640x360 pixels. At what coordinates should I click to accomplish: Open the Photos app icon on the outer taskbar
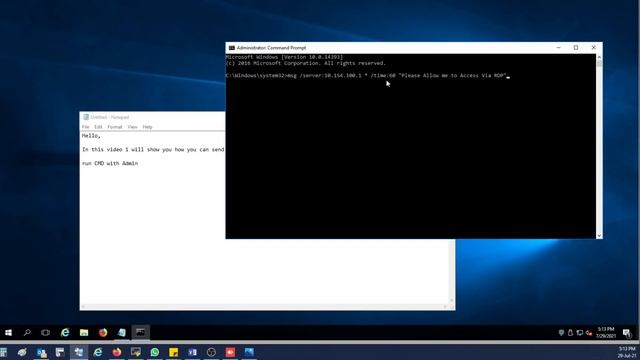pyautogui.click(x=249, y=352)
